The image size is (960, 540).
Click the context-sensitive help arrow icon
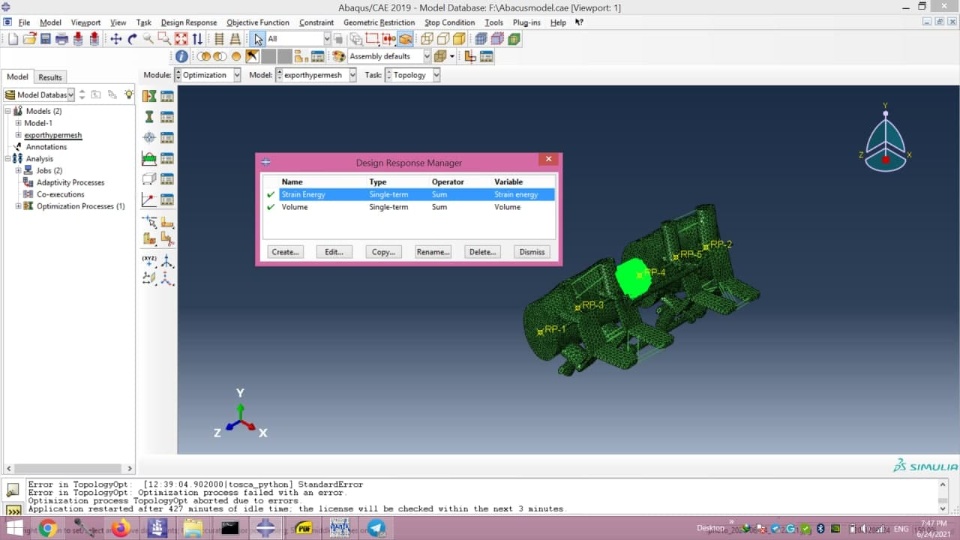pos(579,23)
